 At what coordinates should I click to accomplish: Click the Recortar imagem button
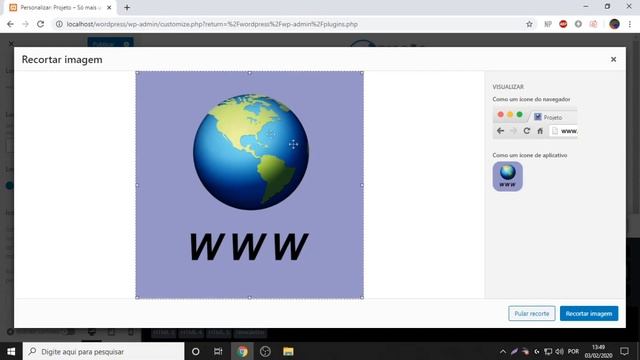589,313
